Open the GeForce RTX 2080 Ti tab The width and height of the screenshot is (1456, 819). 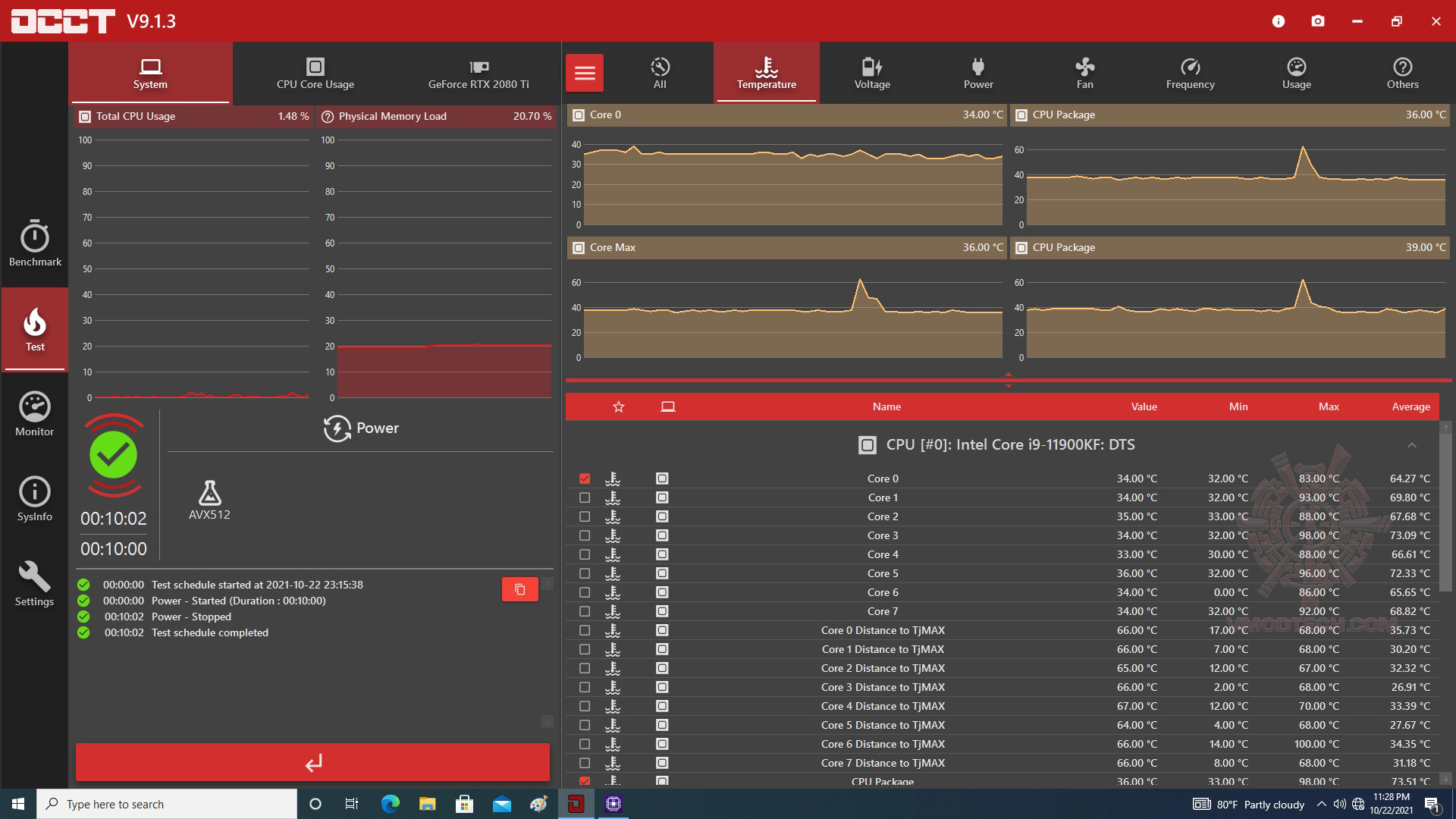pos(479,73)
